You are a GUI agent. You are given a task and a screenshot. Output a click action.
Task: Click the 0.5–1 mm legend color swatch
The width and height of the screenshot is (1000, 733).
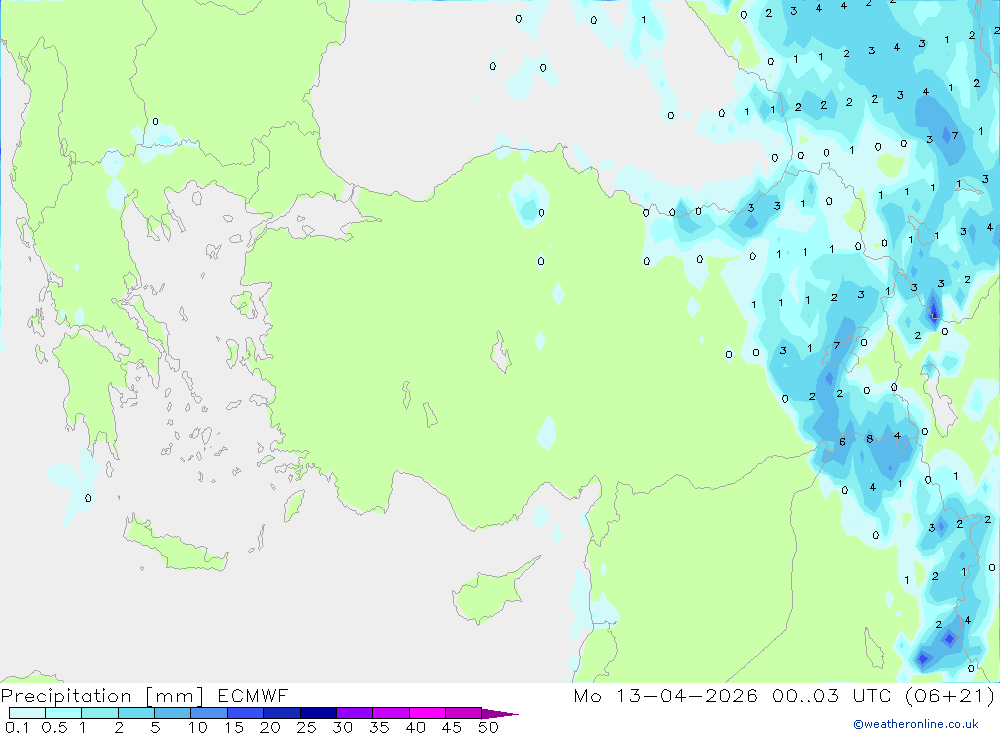tap(63, 713)
